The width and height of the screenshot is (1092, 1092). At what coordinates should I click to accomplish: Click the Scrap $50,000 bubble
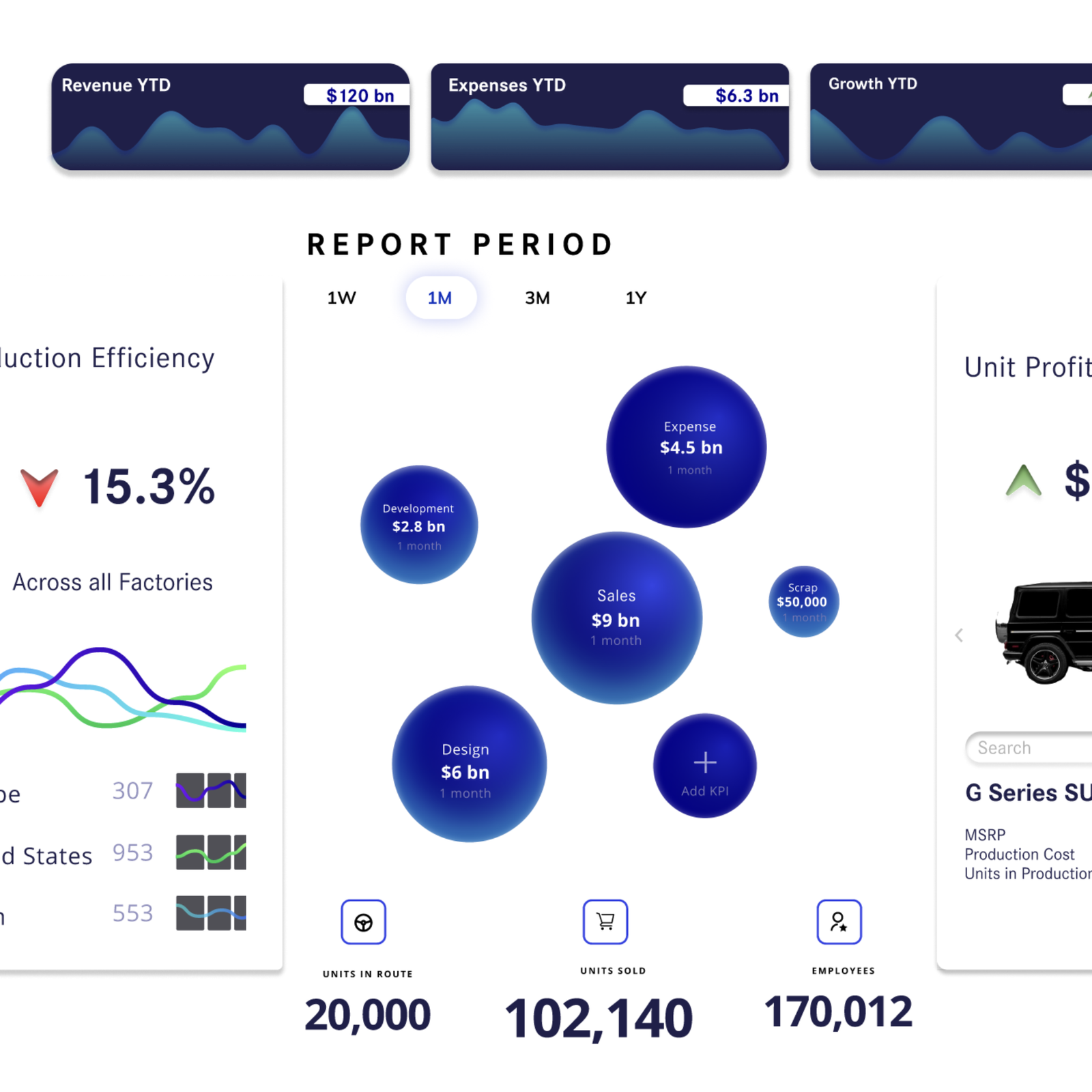pyautogui.click(x=803, y=601)
